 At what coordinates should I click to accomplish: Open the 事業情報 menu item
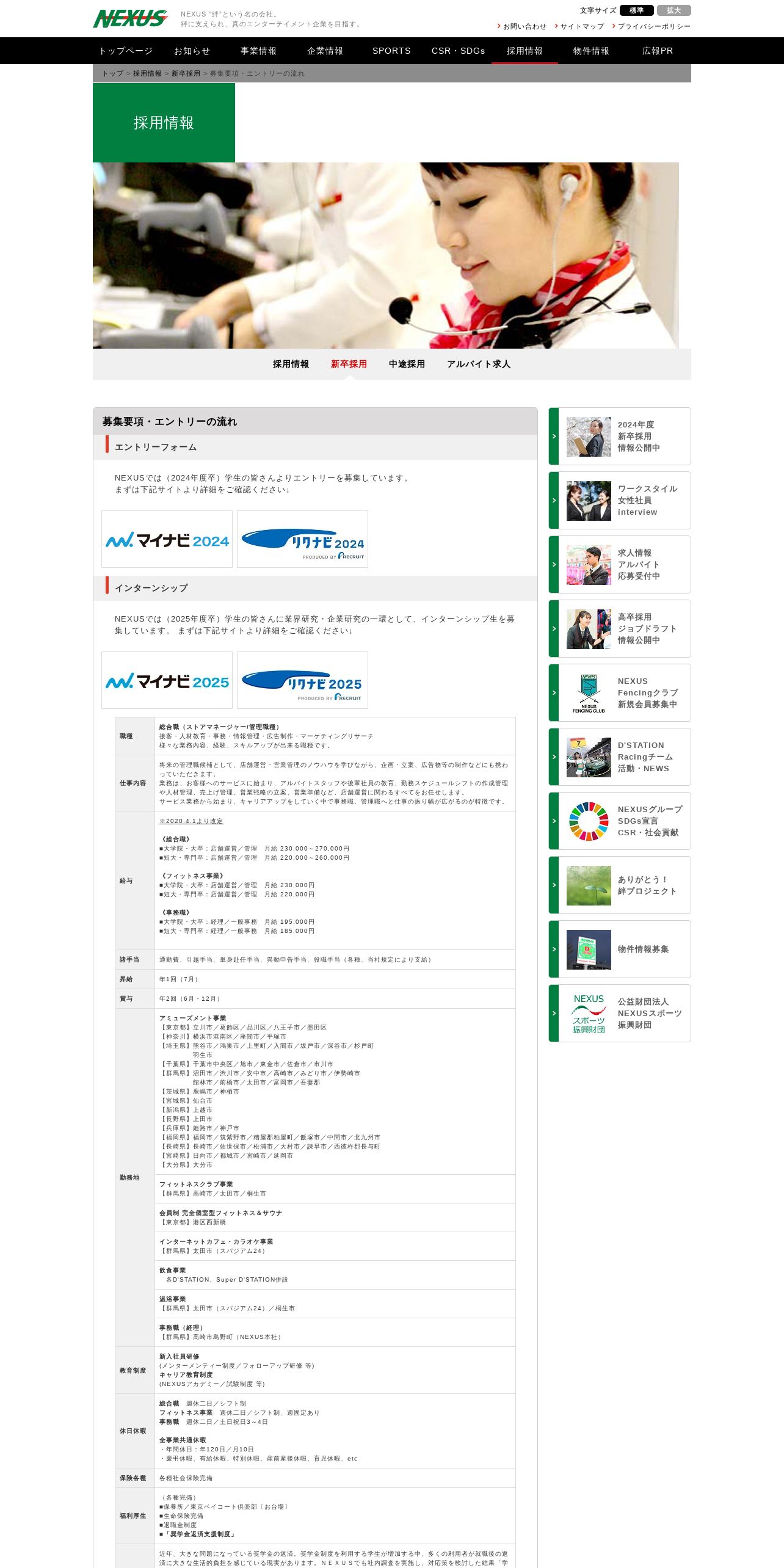259,51
